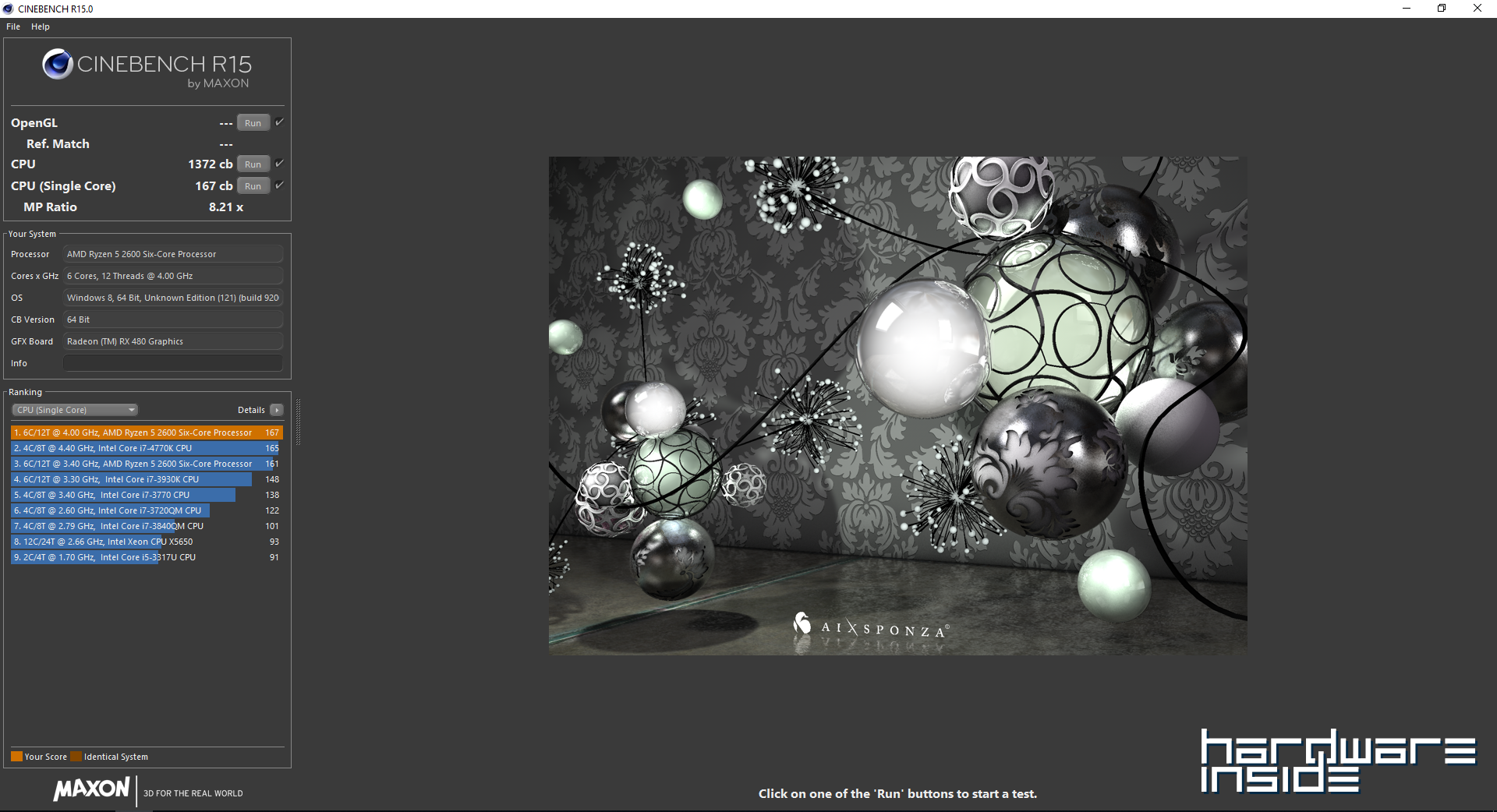This screenshot has width=1497, height=812.
Task: Click the orange Your Score legend swatch
Action: tap(16, 757)
